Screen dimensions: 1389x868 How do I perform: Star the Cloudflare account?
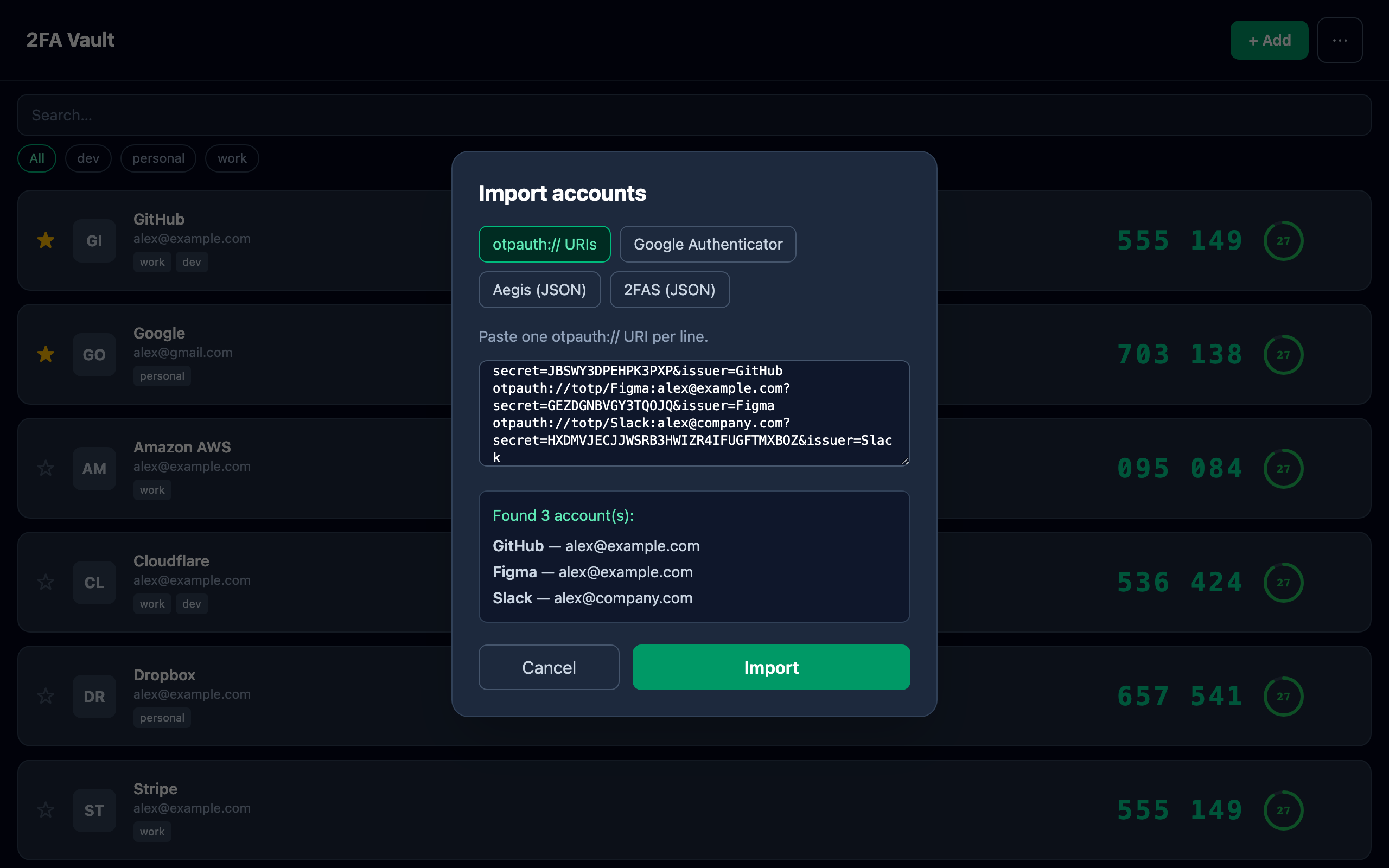46,582
